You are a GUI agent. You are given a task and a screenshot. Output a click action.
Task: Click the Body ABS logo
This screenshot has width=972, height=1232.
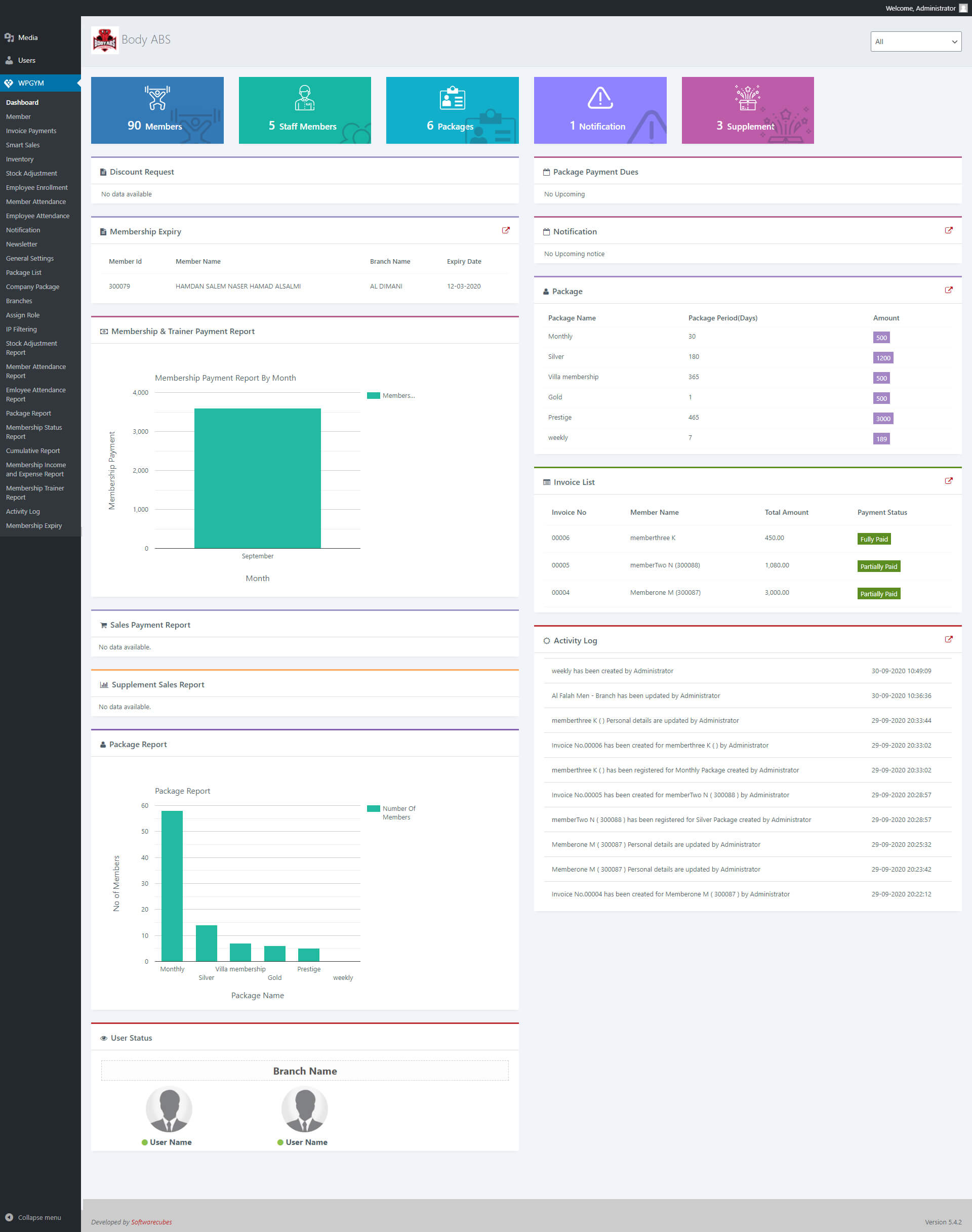point(105,40)
